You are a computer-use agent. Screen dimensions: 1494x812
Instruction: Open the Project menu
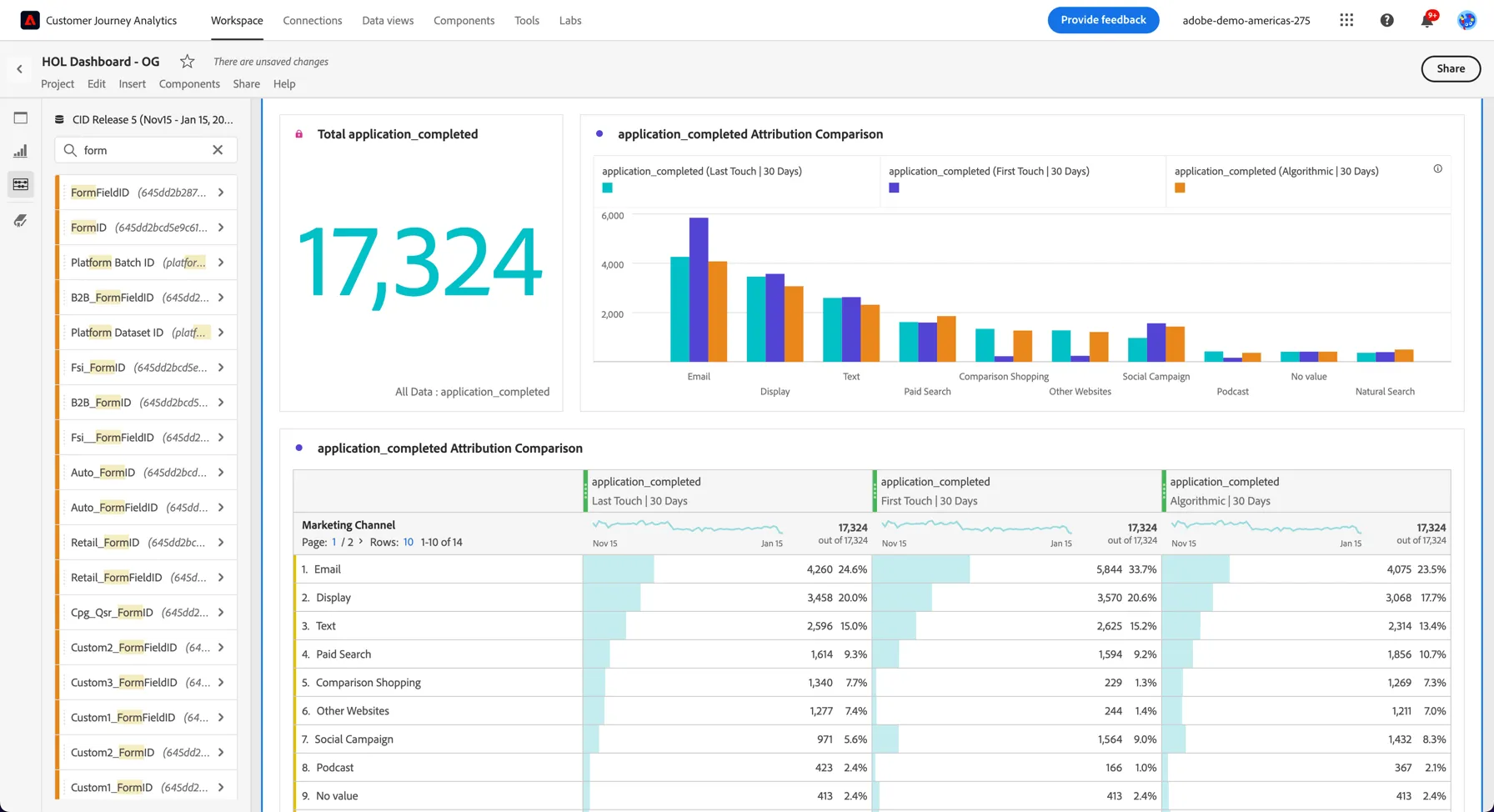pyautogui.click(x=58, y=83)
